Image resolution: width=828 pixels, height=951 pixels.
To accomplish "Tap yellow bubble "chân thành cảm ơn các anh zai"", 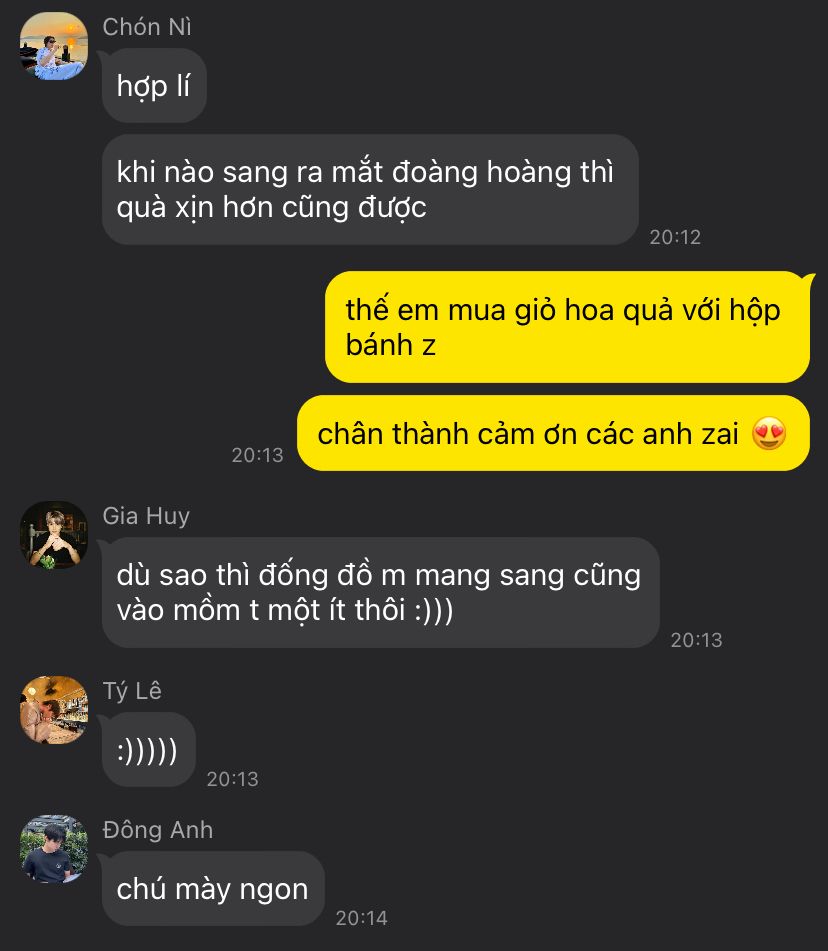I will pos(553,433).
